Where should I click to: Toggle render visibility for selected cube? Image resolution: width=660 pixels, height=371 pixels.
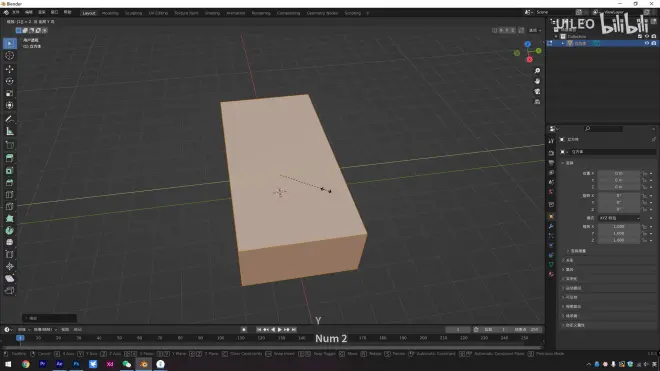[654, 43]
